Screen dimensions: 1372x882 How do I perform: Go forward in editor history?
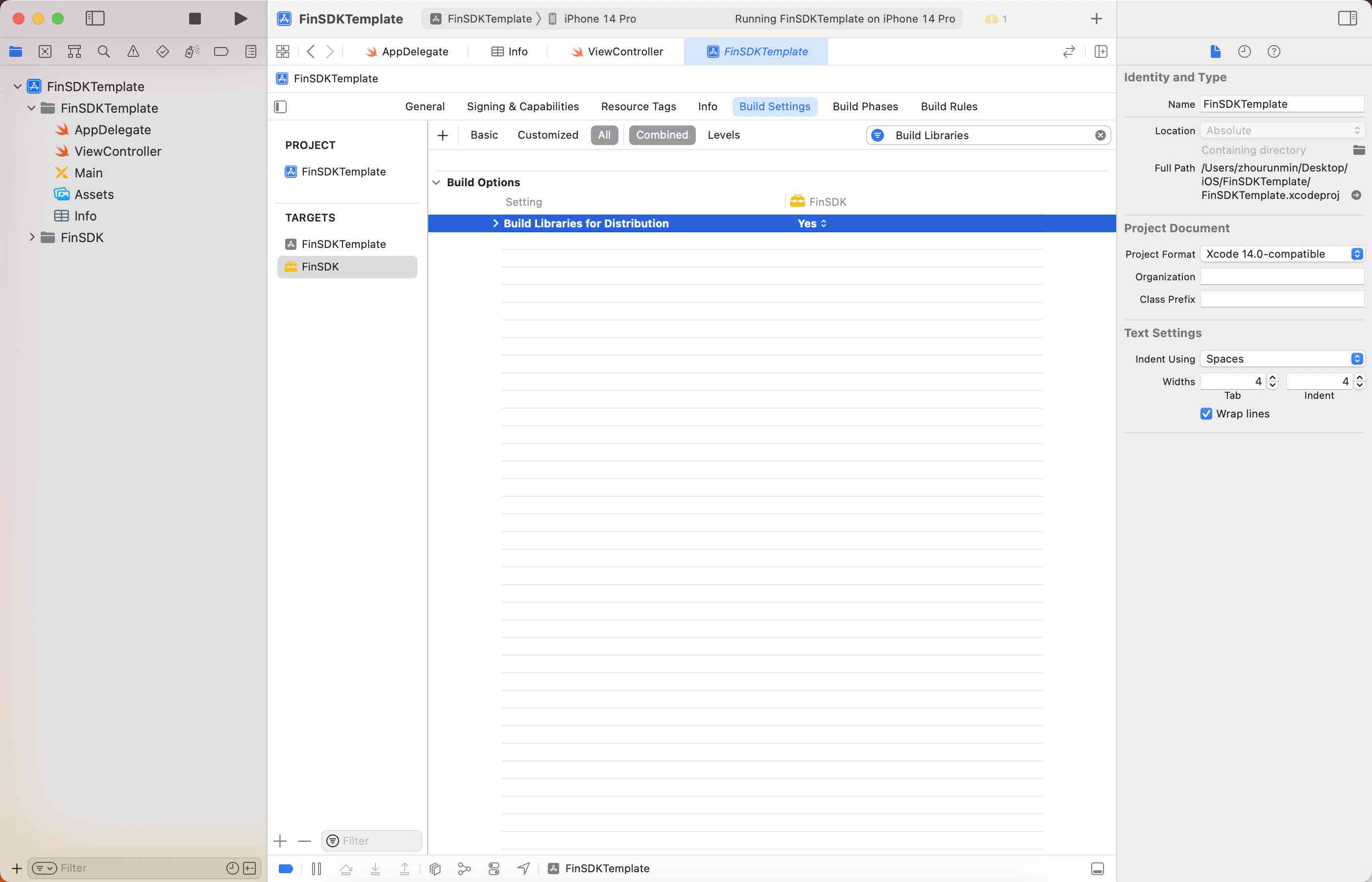point(330,51)
